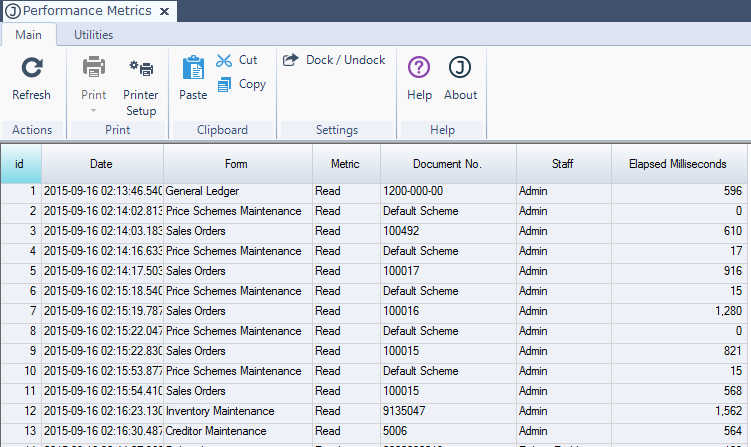
Task: Click the Cut scissors icon
Action: tap(224, 60)
